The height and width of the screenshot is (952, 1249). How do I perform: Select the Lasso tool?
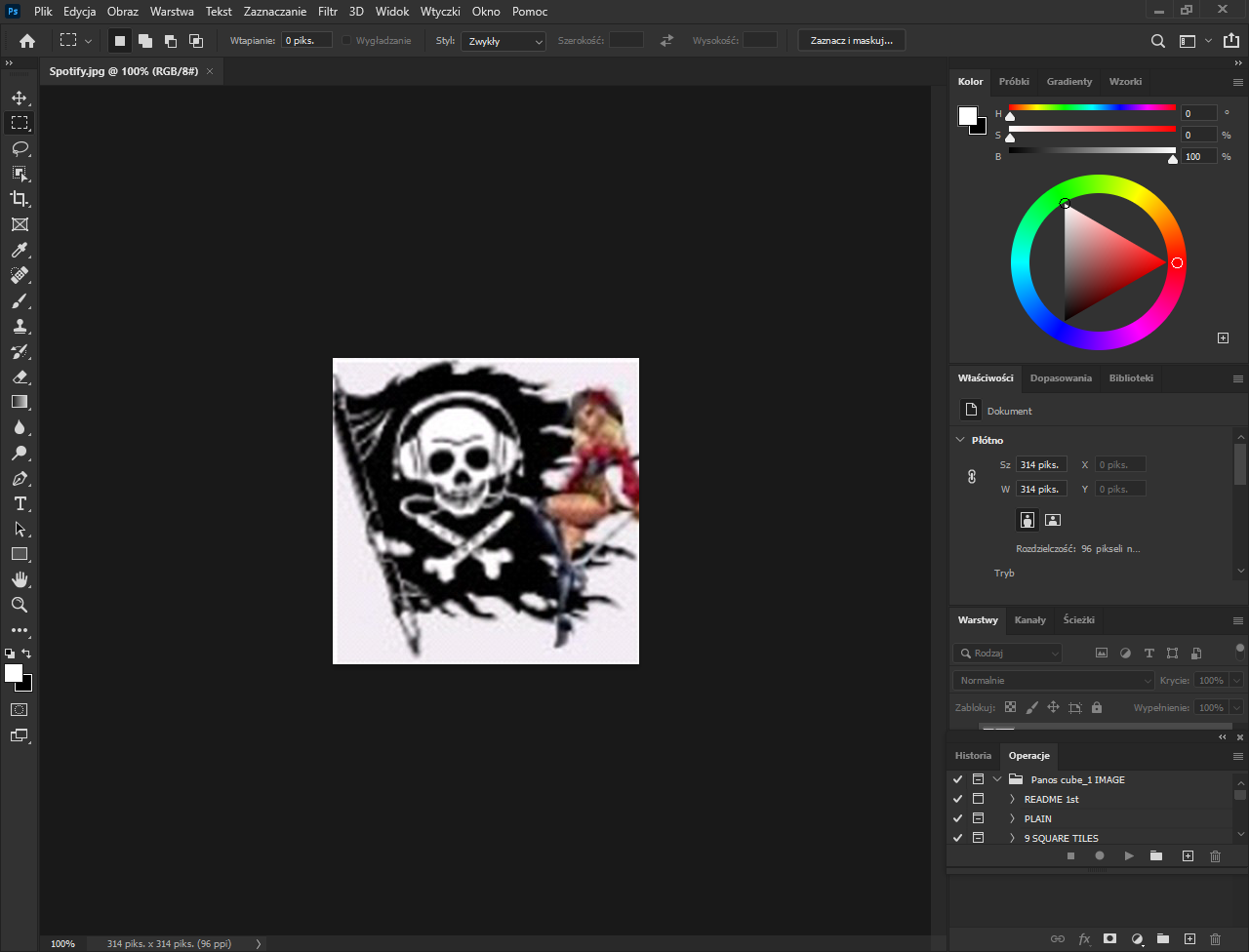(20, 148)
